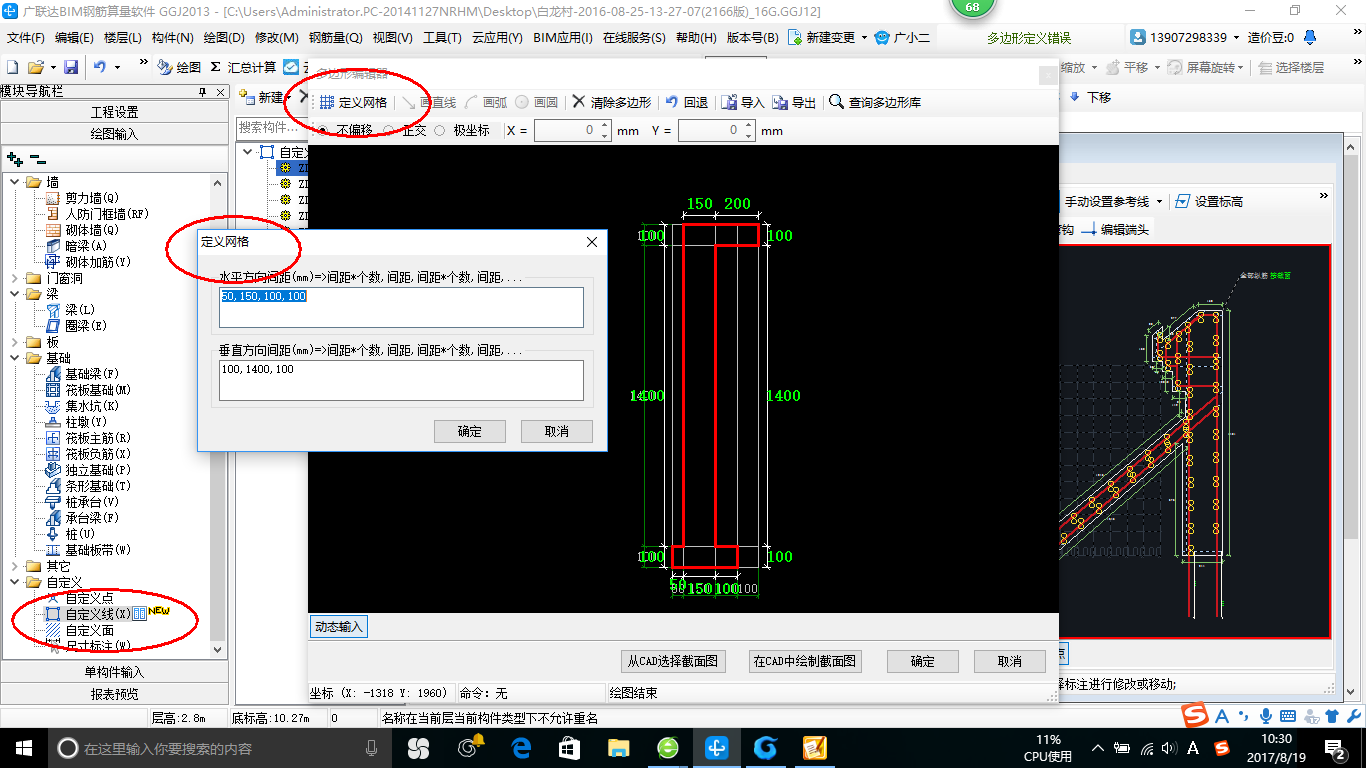The height and width of the screenshot is (768, 1366).
Task: Click expand-all plus icon in navigation panel
Action: point(15,158)
